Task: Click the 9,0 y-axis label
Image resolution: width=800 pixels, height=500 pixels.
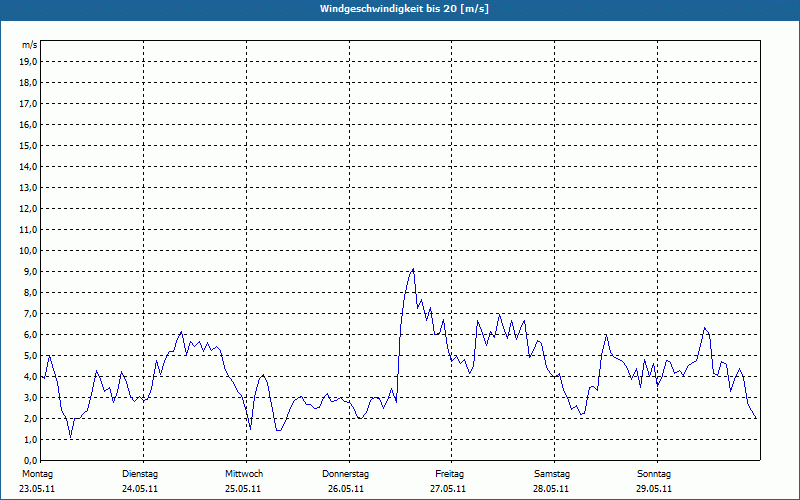Action: [x=30, y=271]
